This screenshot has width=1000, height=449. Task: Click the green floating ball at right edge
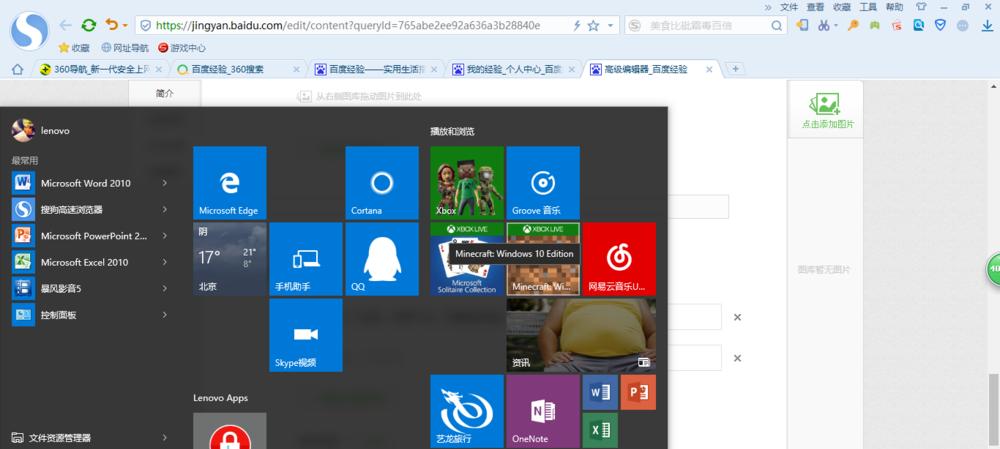(x=994, y=269)
